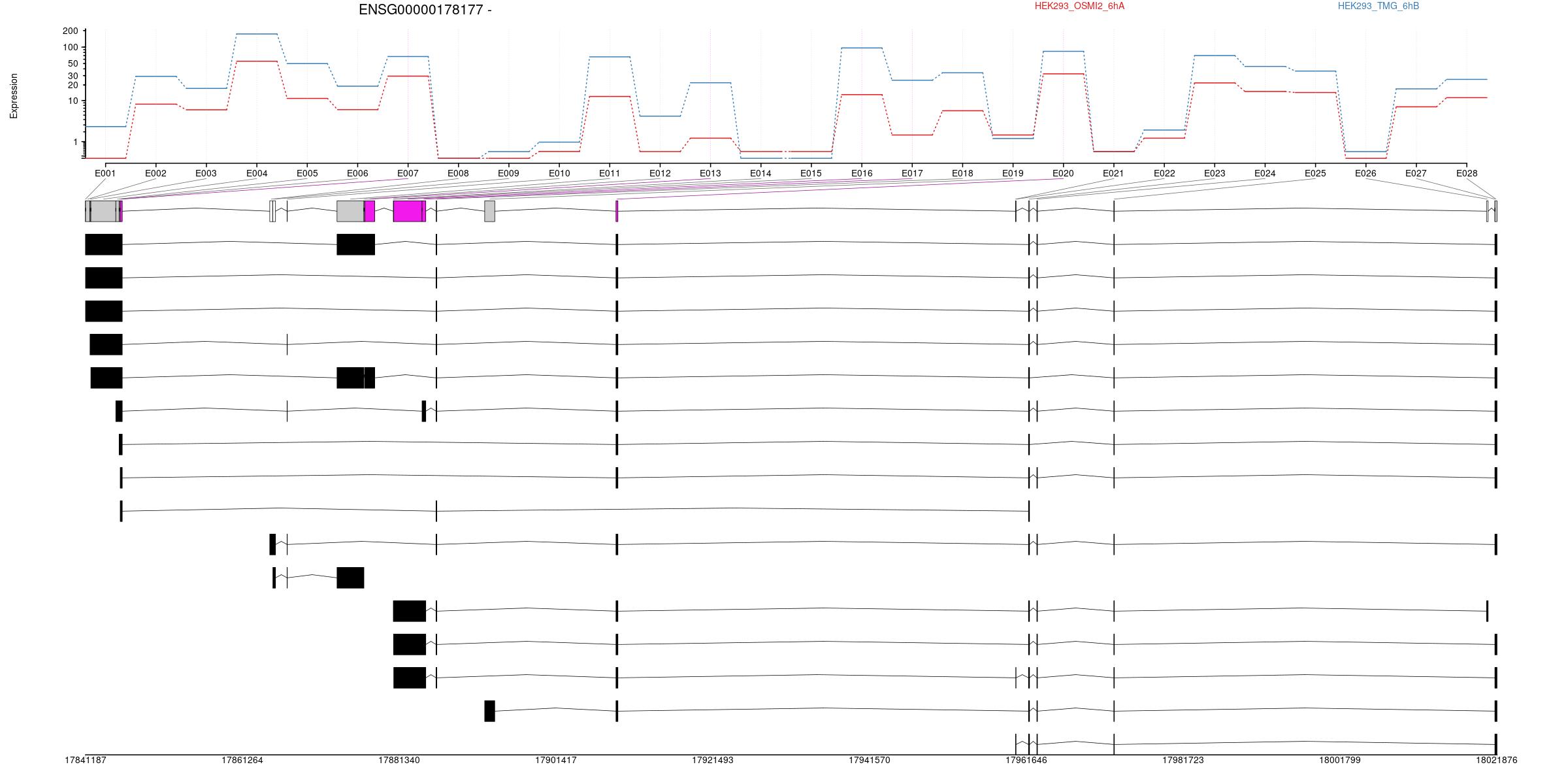
Task: Click exon label E022
Action: (x=1164, y=173)
